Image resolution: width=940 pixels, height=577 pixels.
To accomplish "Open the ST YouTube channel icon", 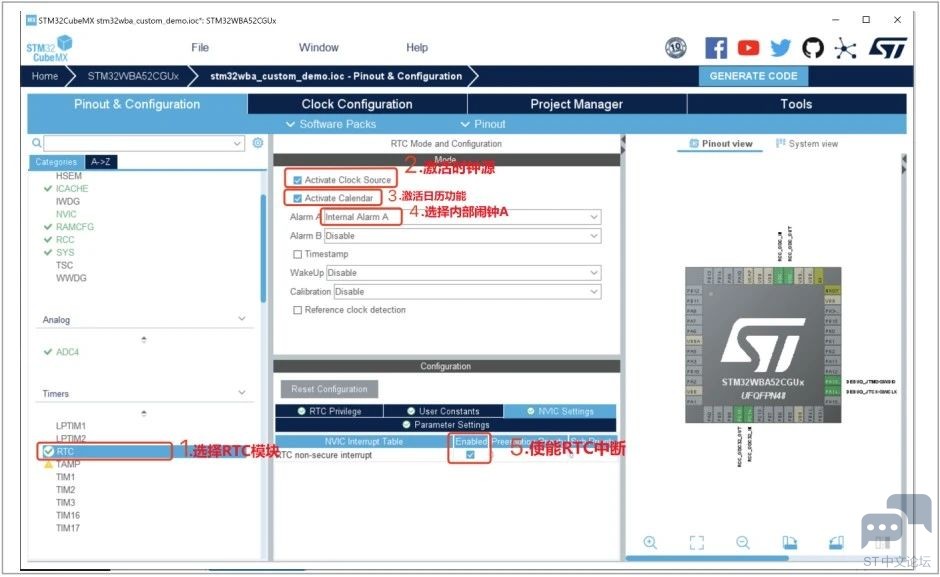I will click(748, 48).
